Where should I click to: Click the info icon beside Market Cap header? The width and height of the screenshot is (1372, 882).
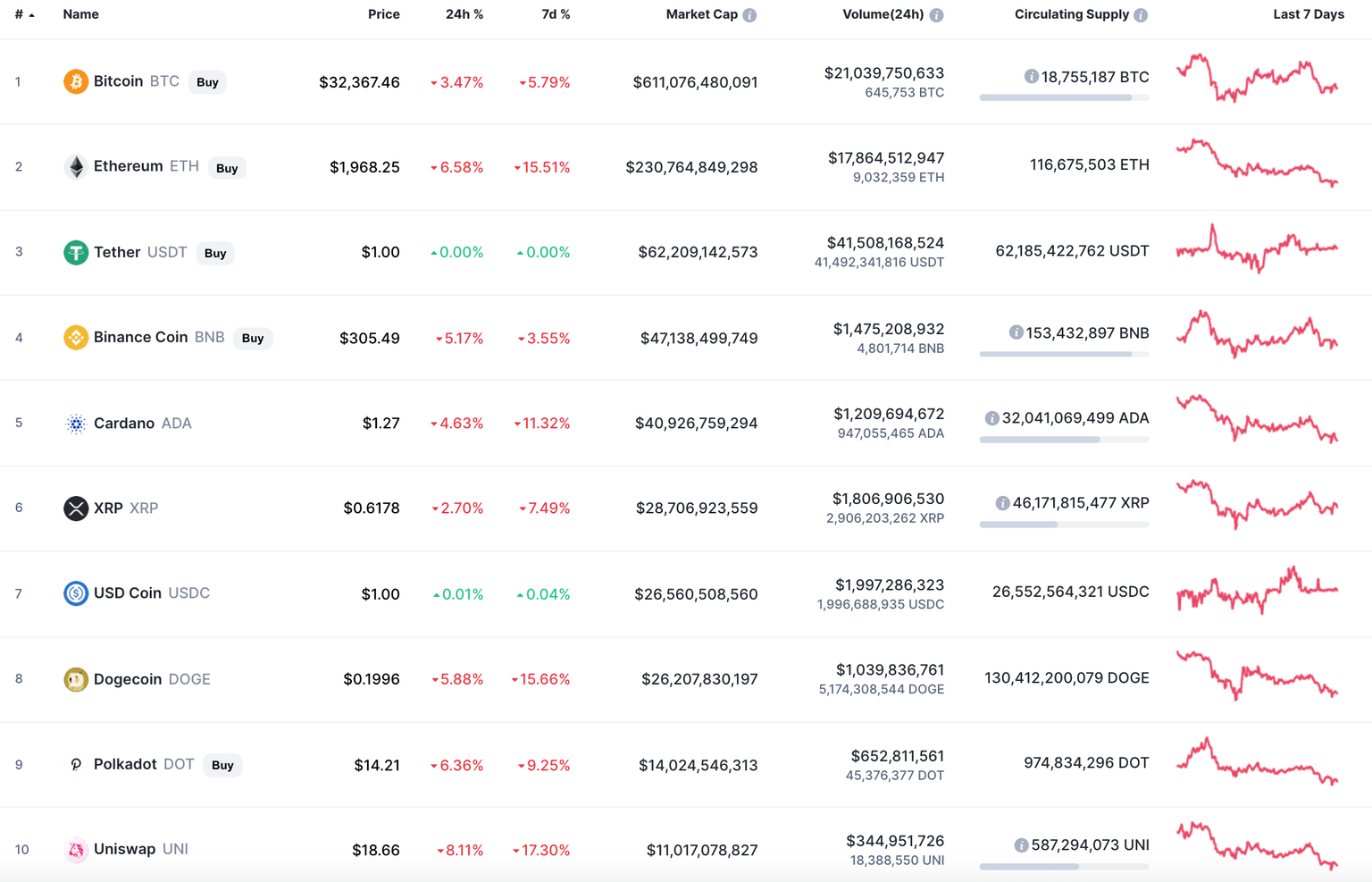750,13
